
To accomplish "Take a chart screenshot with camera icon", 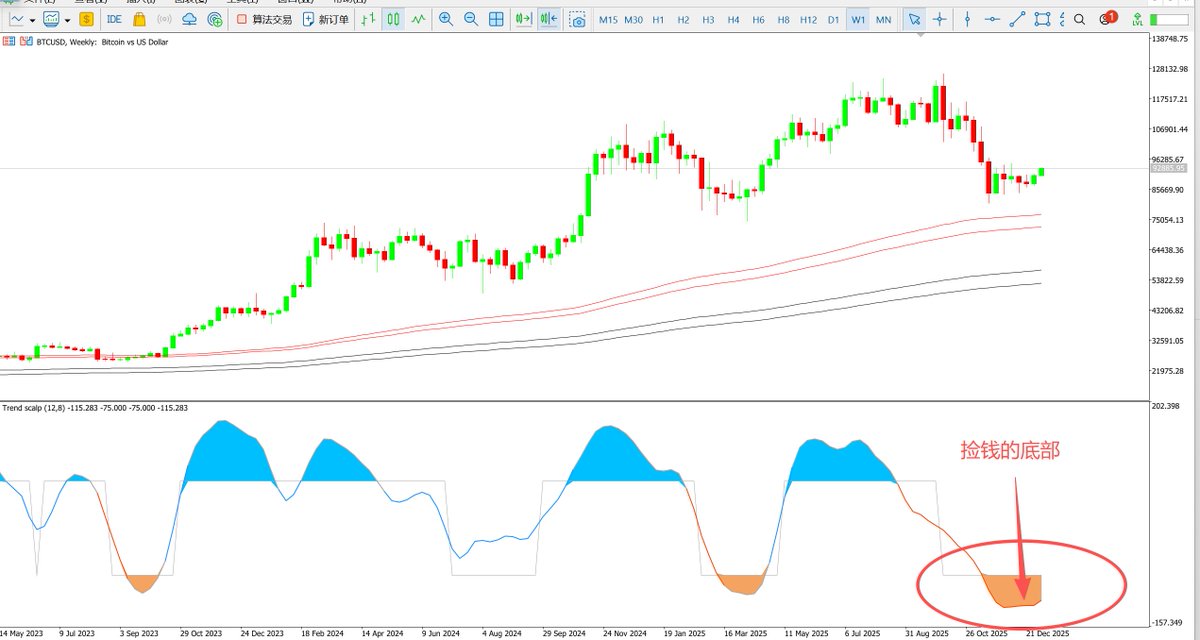I will 577,19.
